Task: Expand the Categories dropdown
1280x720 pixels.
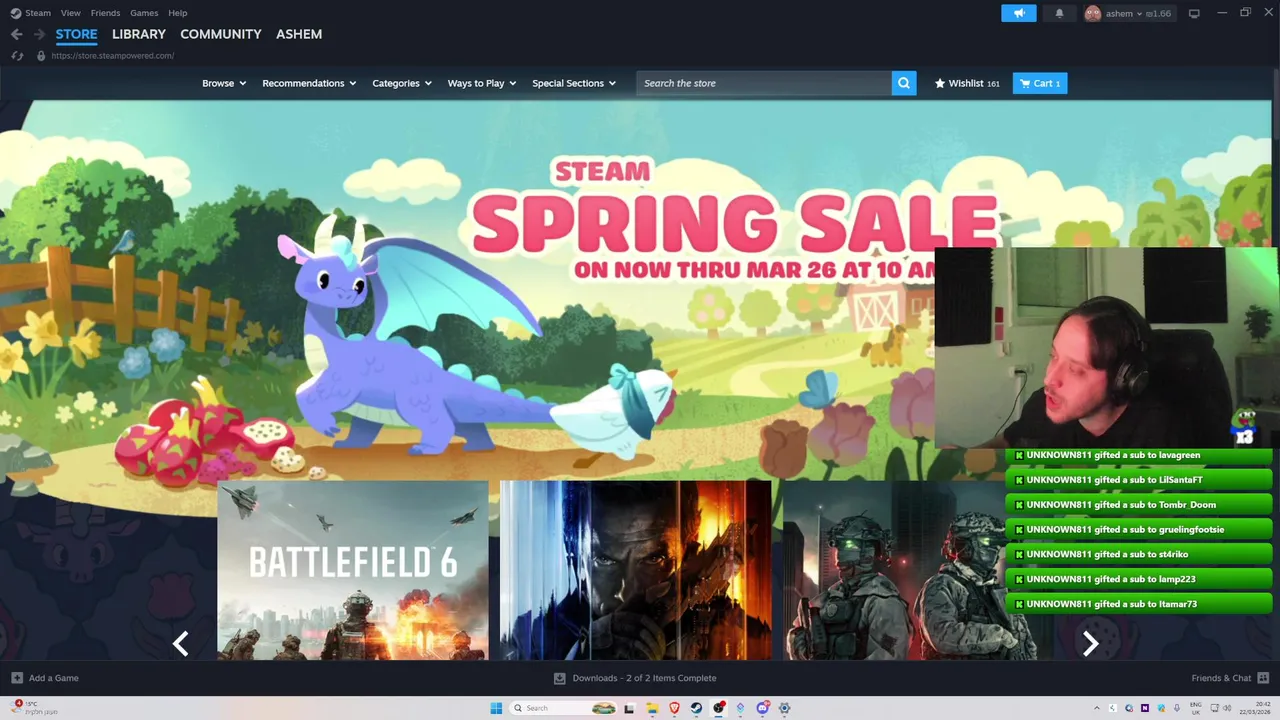Action: [x=402, y=83]
